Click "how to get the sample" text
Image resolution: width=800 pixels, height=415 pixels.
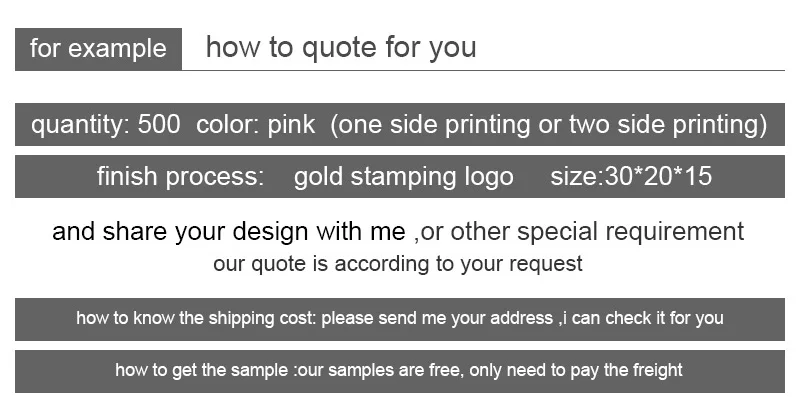pos(202,370)
